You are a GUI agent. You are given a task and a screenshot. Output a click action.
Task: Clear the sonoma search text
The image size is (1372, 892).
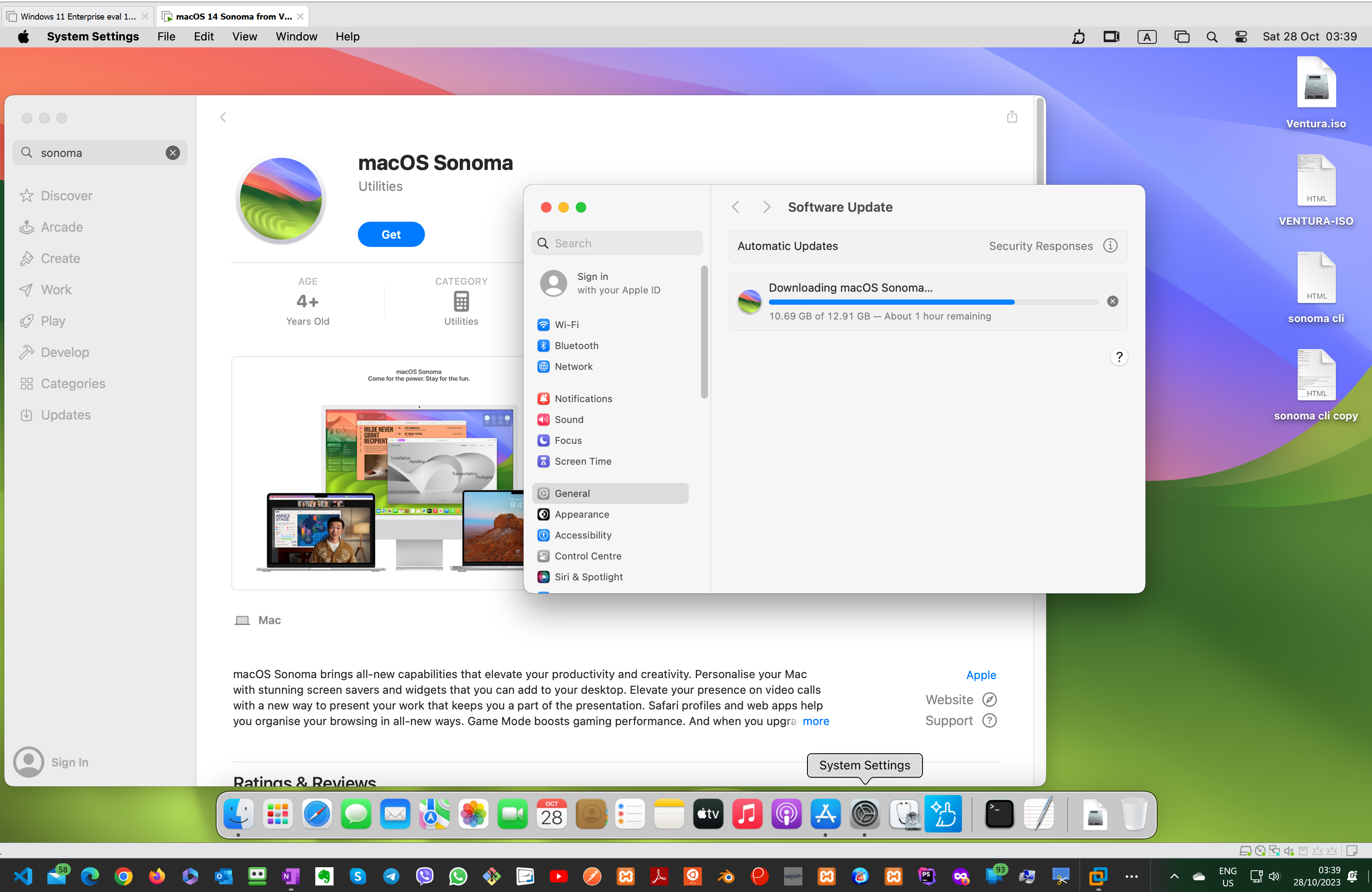(x=172, y=153)
